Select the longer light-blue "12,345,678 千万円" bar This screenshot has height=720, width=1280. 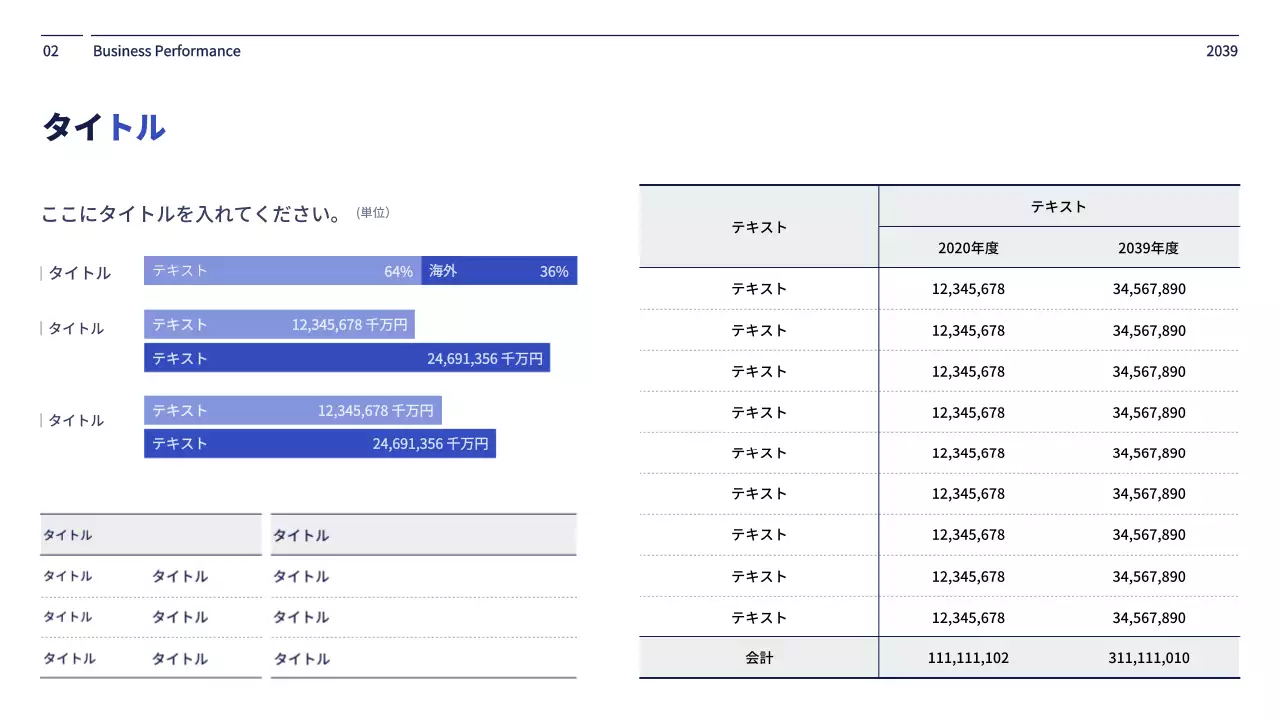pos(292,410)
